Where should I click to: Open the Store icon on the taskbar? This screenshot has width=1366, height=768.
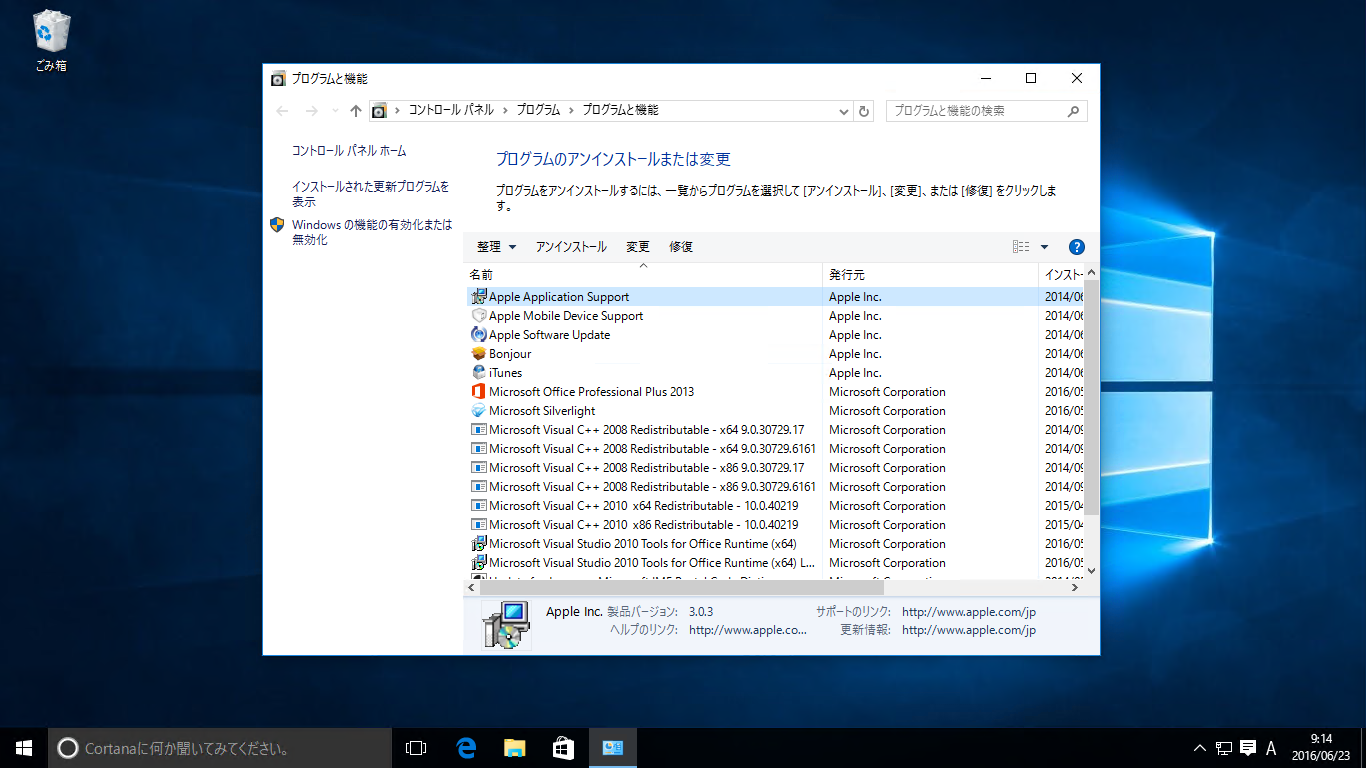(x=563, y=747)
